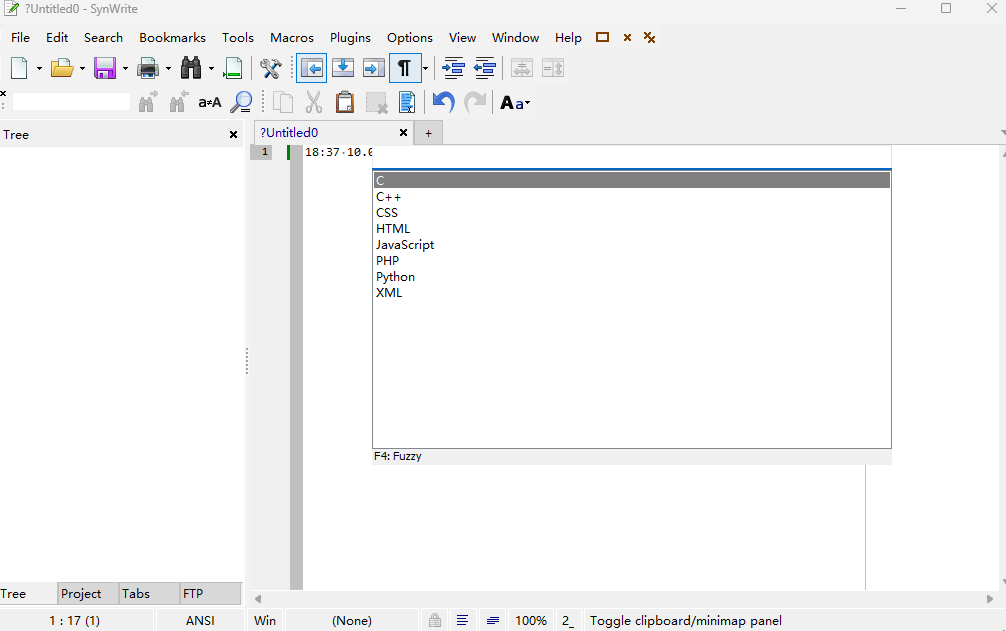Select Python in the lexer list
This screenshot has height=631, width=1006.
click(632, 277)
